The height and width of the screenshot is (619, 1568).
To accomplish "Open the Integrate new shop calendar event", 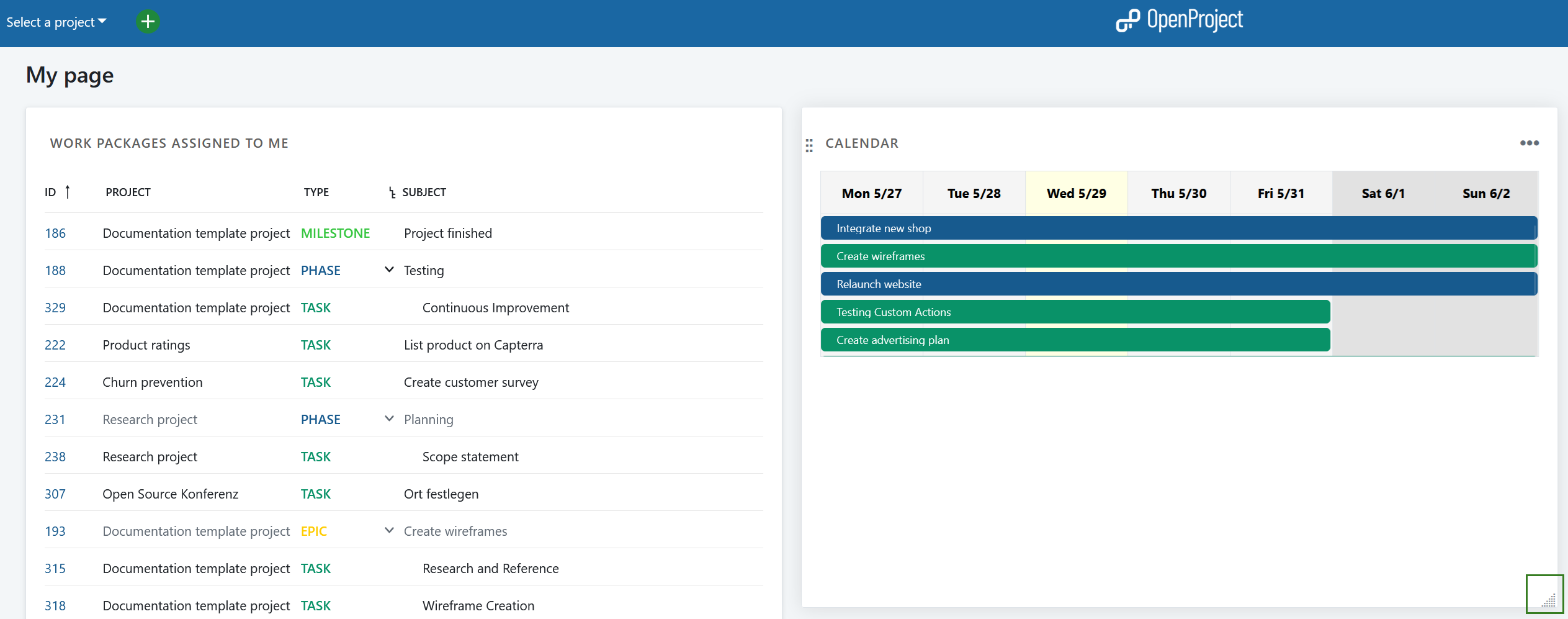I will point(884,228).
